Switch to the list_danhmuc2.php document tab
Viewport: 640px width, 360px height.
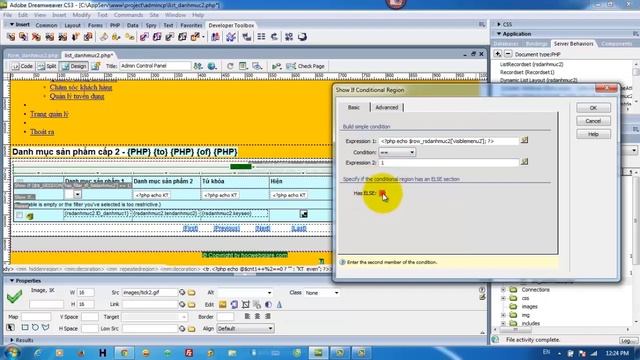coord(89,55)
